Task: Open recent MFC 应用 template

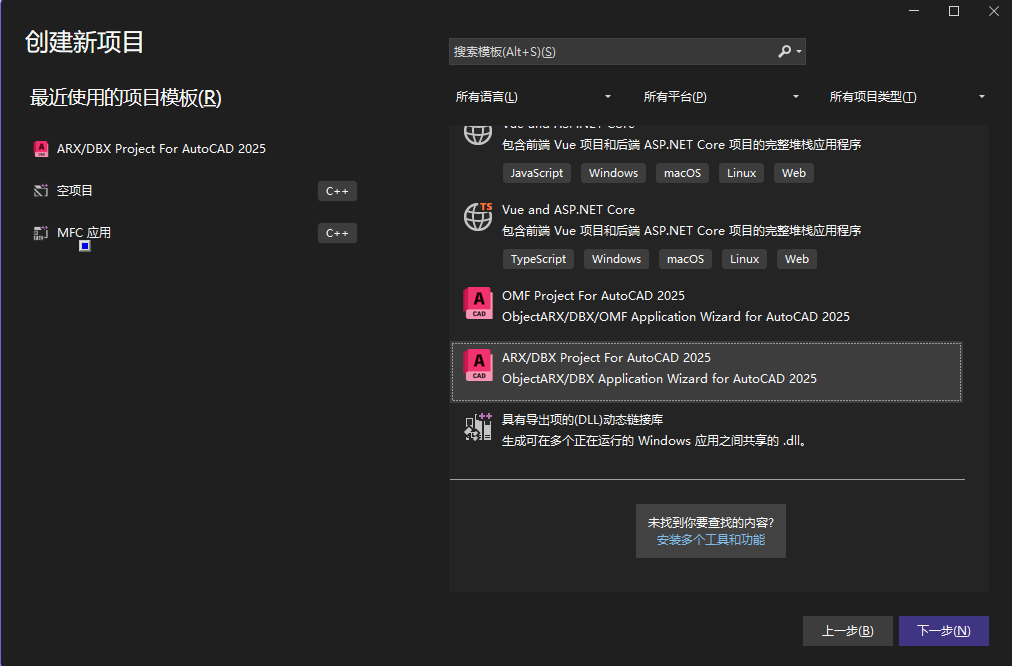Action: click(84, 233)
